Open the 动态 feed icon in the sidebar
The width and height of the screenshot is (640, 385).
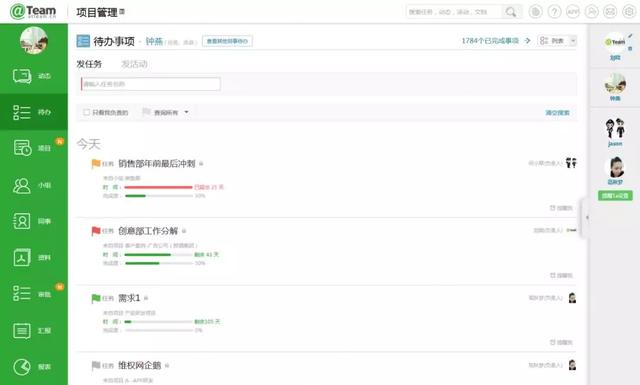point(22,76)
